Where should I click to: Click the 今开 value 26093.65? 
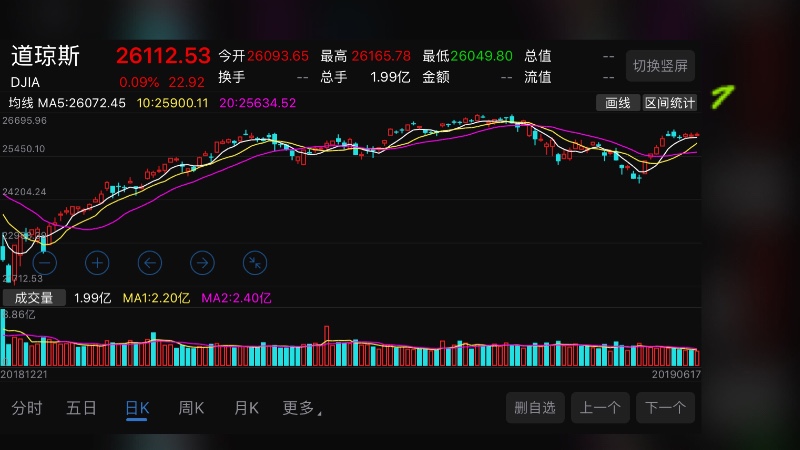(278, 56)
